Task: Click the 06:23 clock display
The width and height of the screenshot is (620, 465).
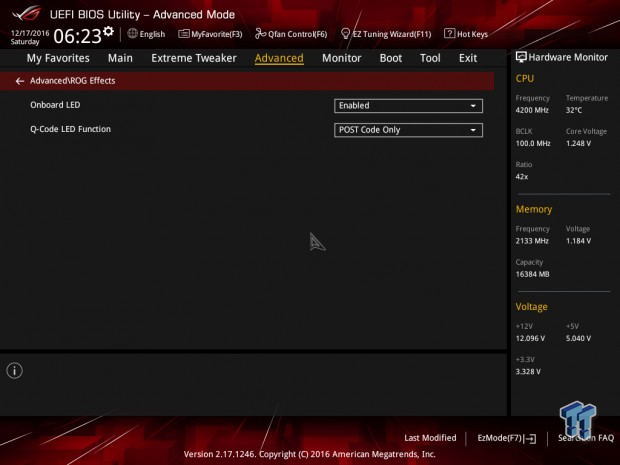Action: click(x=78, y=36)
